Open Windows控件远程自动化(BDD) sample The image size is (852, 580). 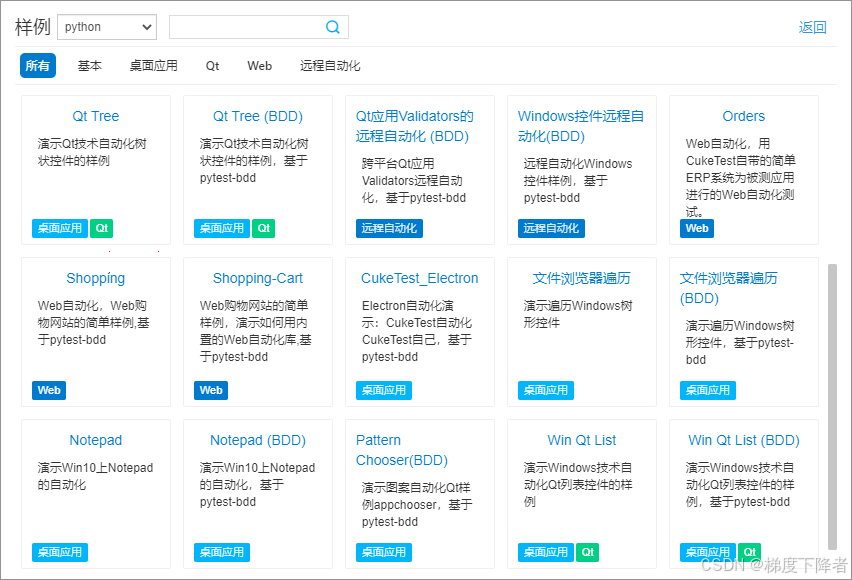point(581,126)
